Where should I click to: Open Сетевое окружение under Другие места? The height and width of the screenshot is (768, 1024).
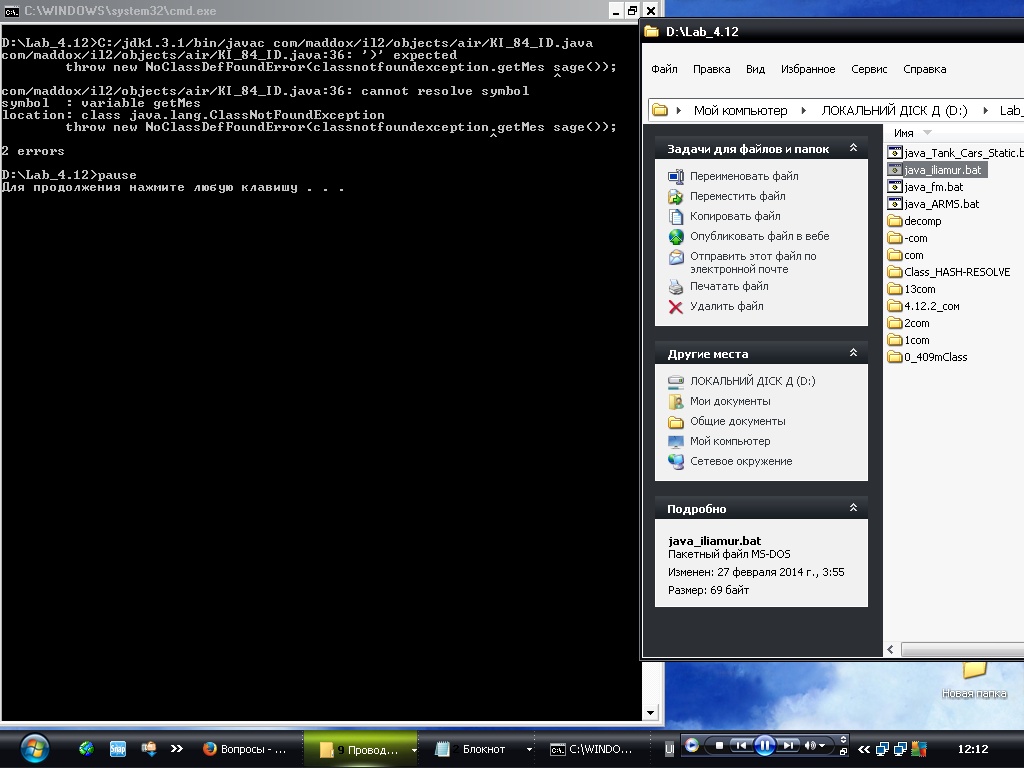741,461
